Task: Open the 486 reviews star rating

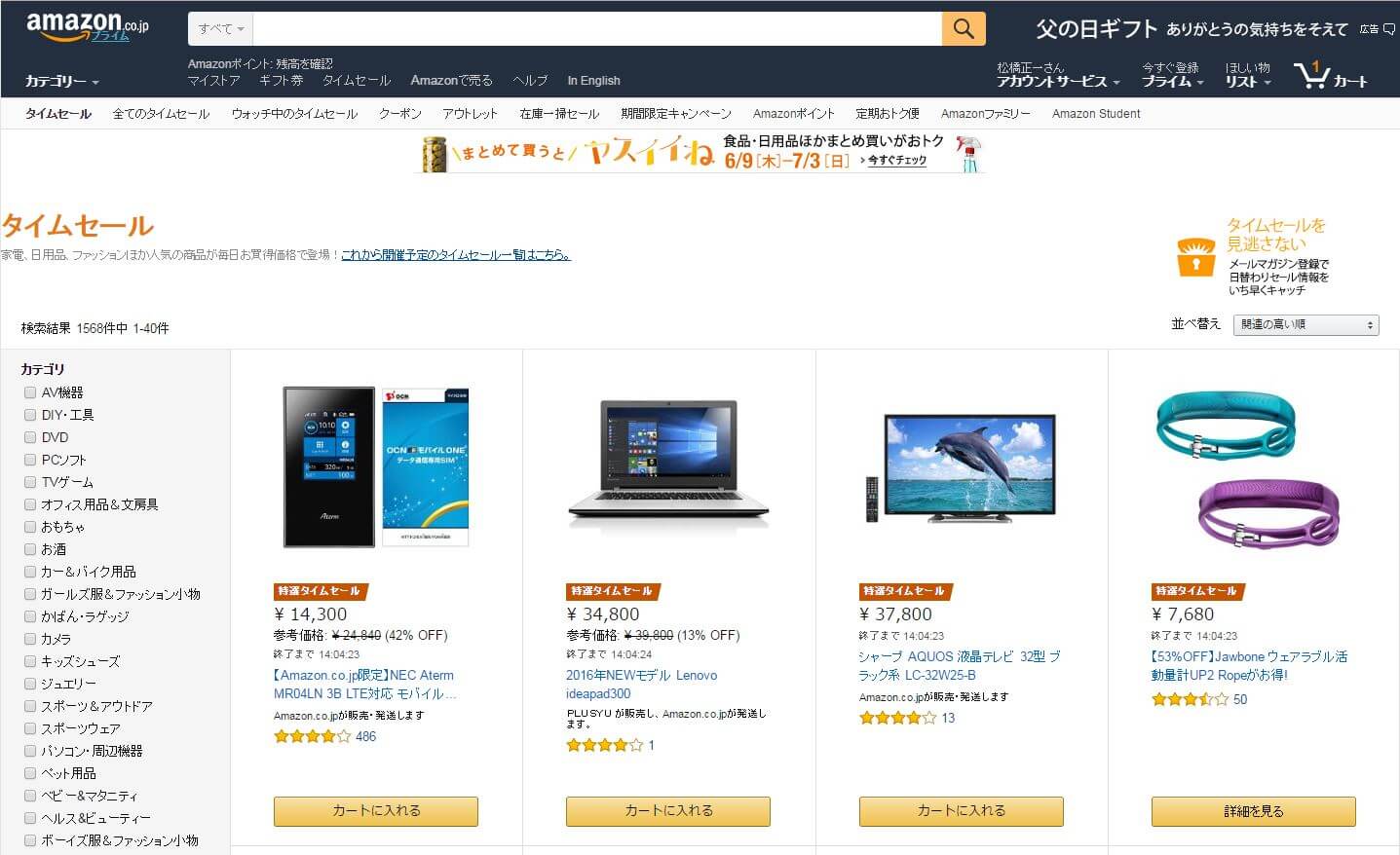Action: pyautogui.click(x=312, y=737)
